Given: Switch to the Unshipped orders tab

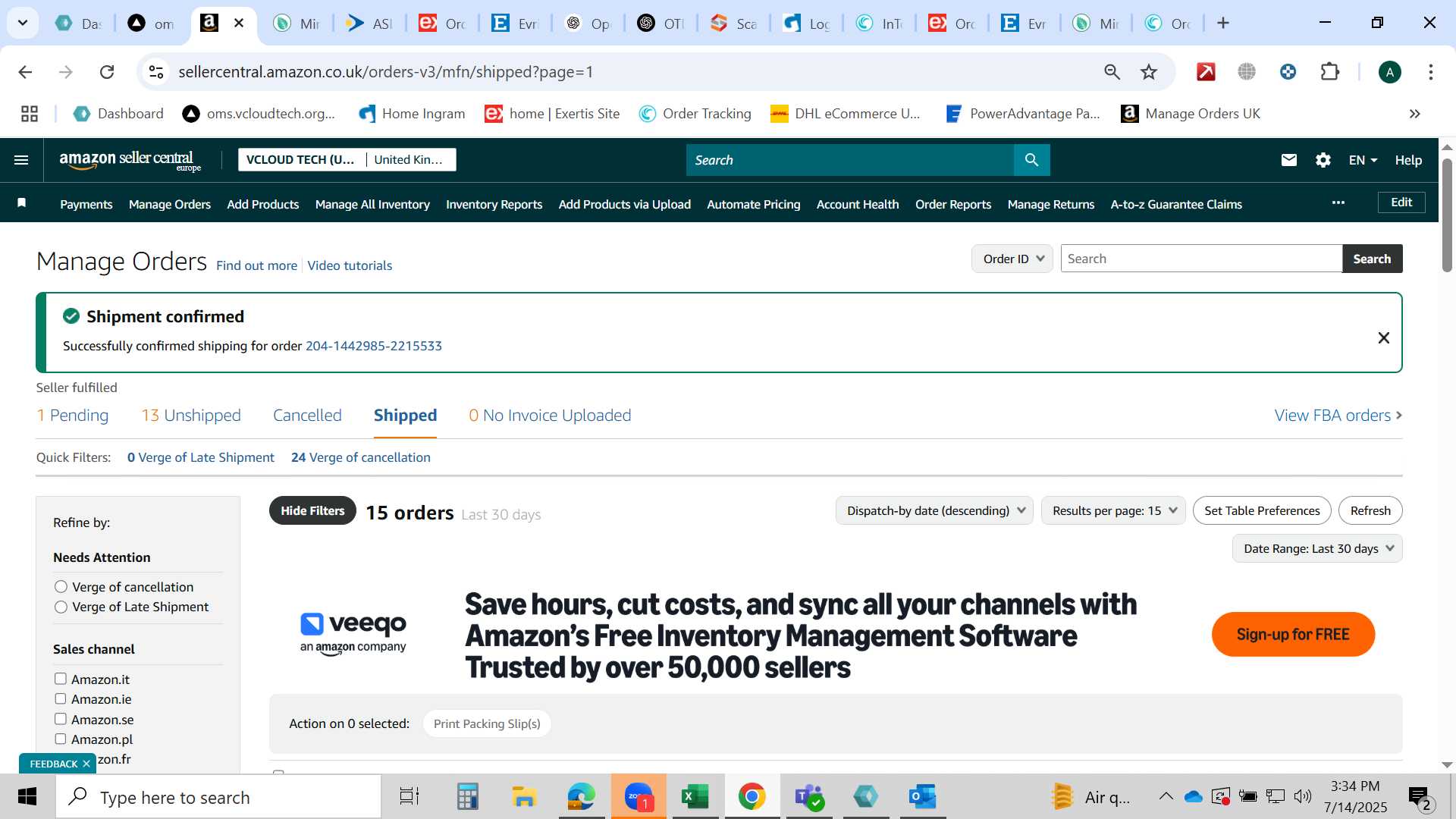Looking at the screenshot, I should (x=191, y=416).
